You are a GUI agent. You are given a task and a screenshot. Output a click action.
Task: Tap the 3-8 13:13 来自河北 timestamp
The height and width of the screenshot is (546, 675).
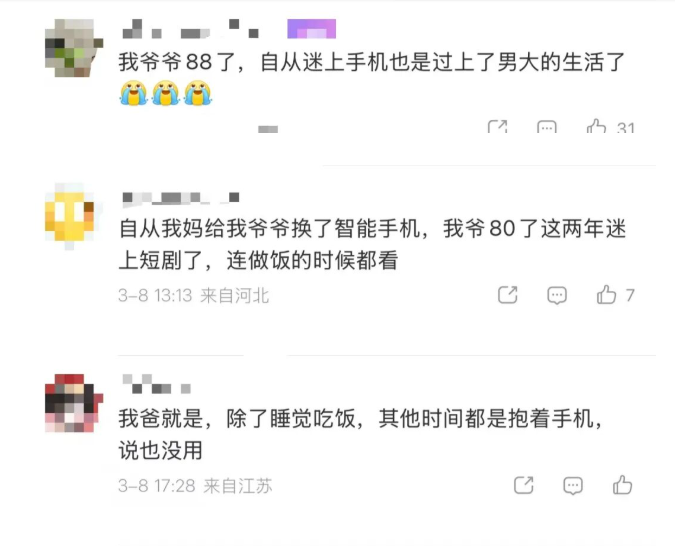click(x=194, y=295)
